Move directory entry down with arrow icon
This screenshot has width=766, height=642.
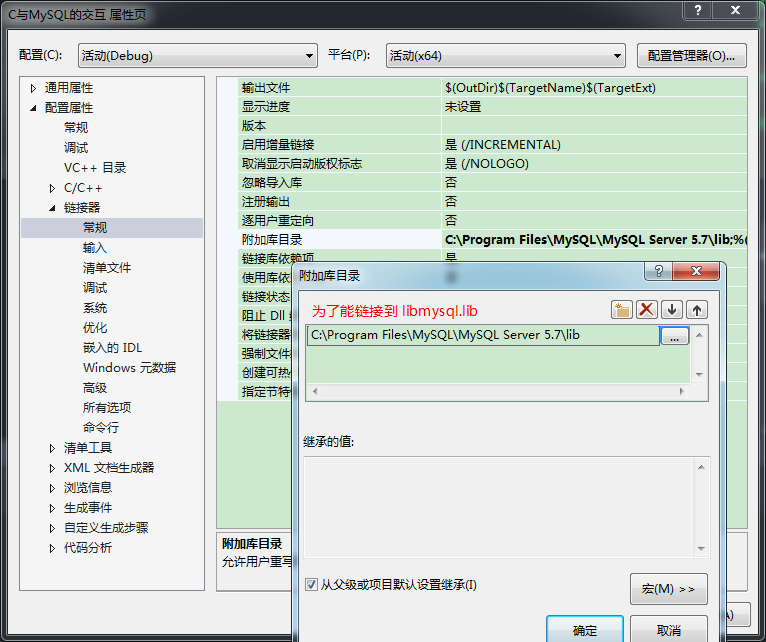(x=673, y=310)
